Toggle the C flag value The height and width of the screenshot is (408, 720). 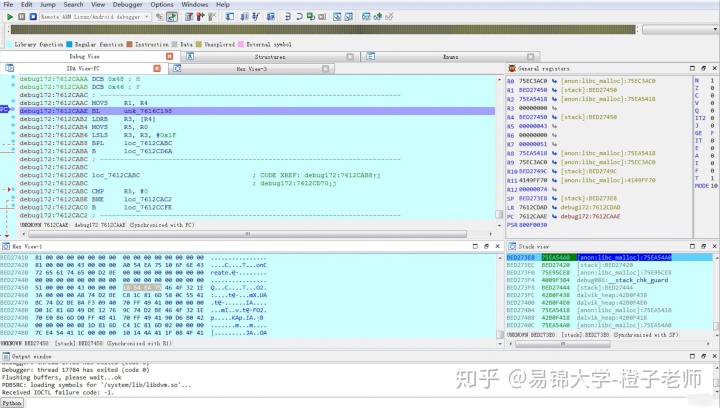pyautogui.click(x=712, y=95)
